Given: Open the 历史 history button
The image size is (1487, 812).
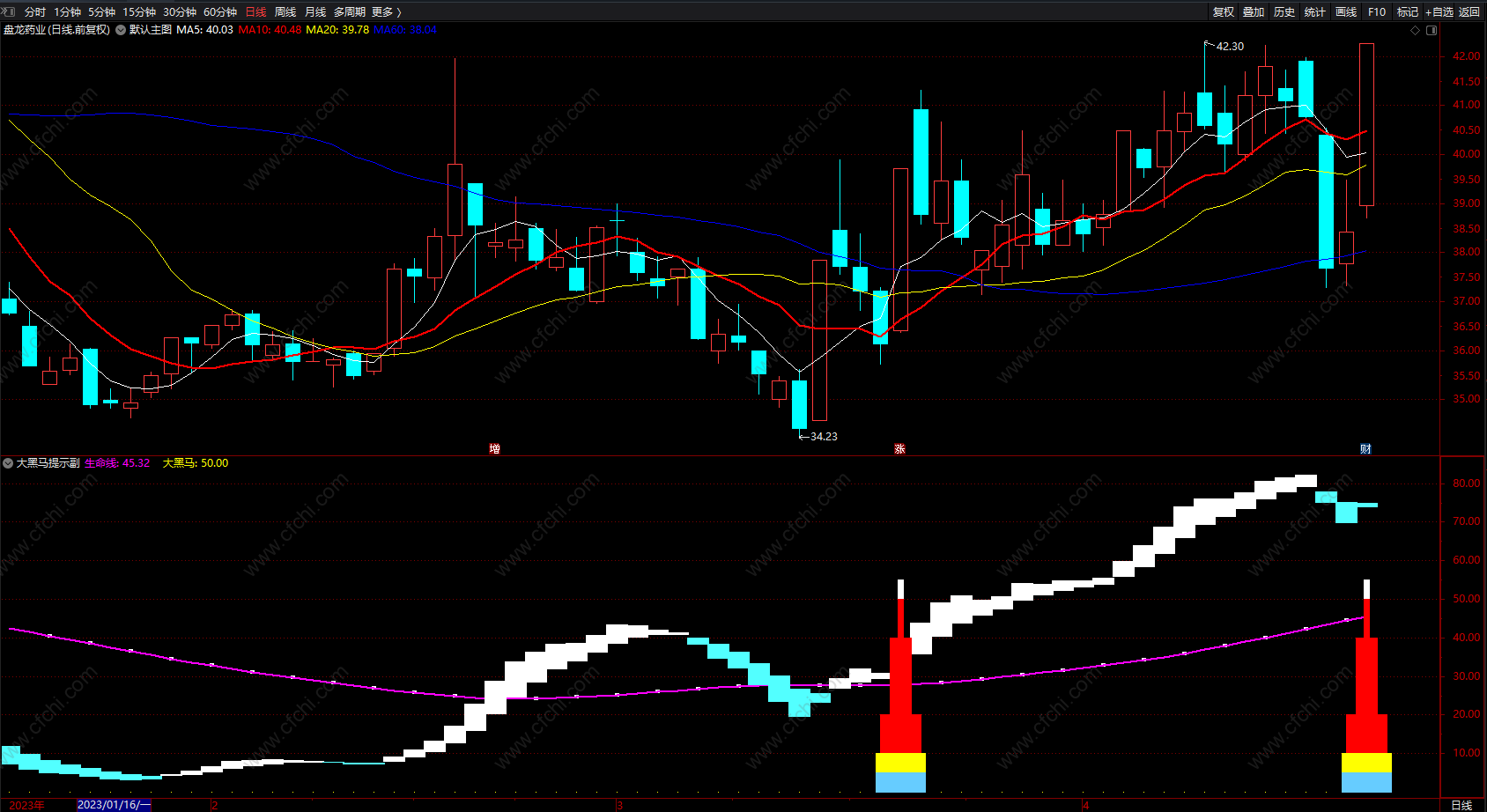Looking at the screenshot, I should [x=1284, y=11].
